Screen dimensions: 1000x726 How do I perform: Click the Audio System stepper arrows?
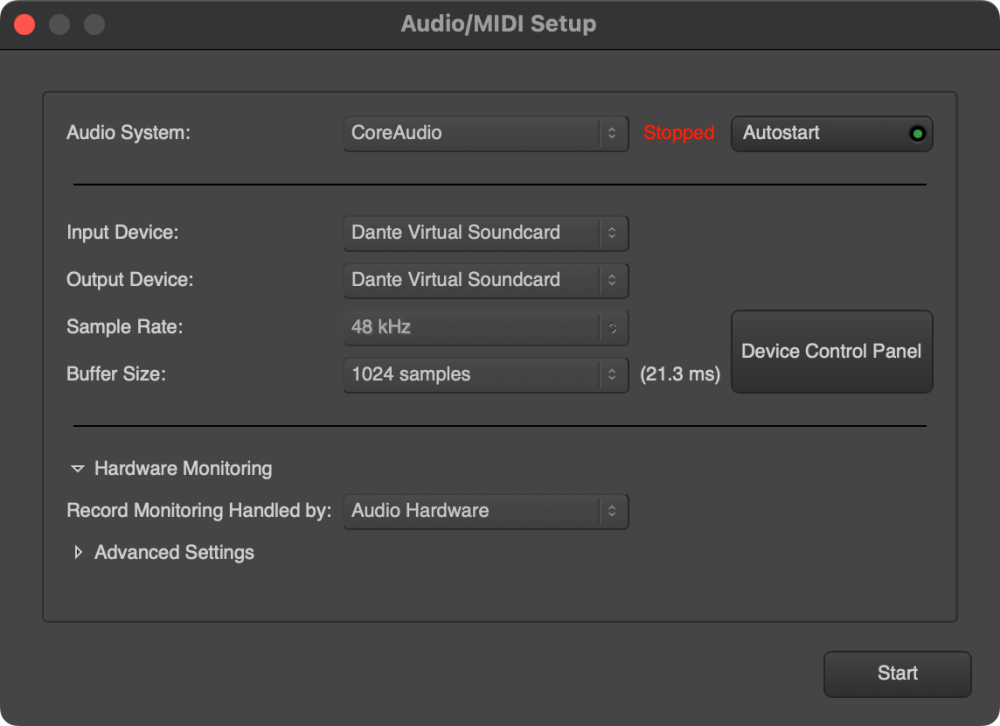coord(614,133)
